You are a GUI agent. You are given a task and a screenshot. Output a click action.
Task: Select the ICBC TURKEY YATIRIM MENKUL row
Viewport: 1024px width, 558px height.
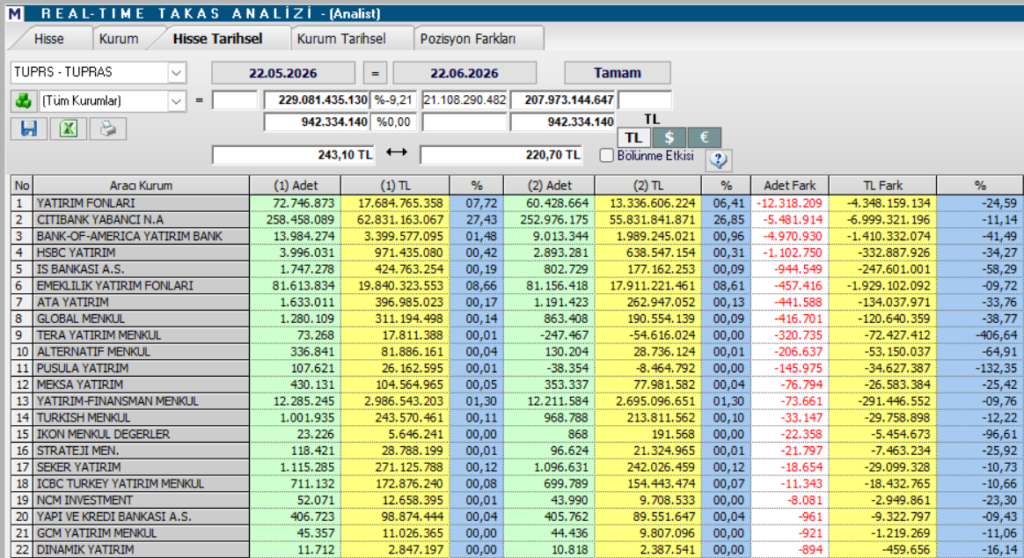click(x=516, y=484)
